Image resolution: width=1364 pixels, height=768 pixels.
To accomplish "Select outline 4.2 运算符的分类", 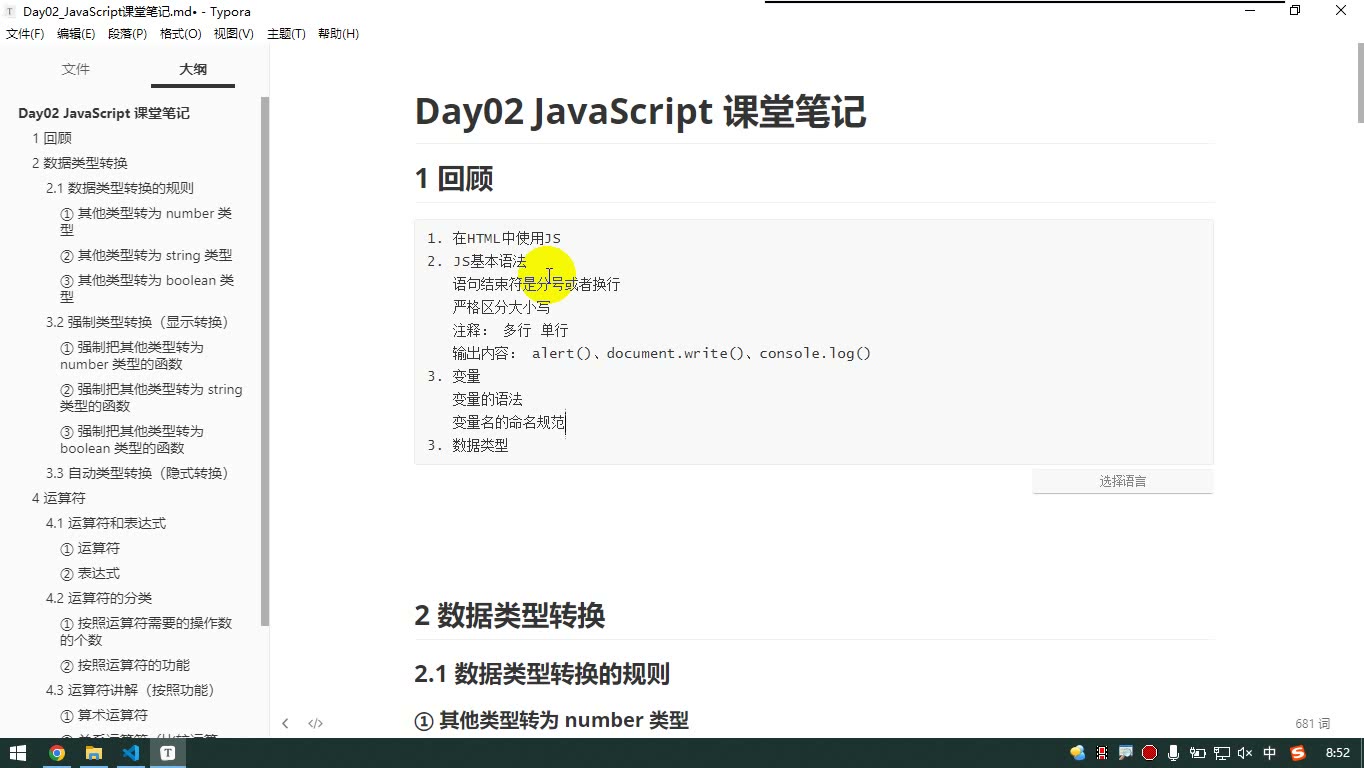I will click(x=99, y=598).
